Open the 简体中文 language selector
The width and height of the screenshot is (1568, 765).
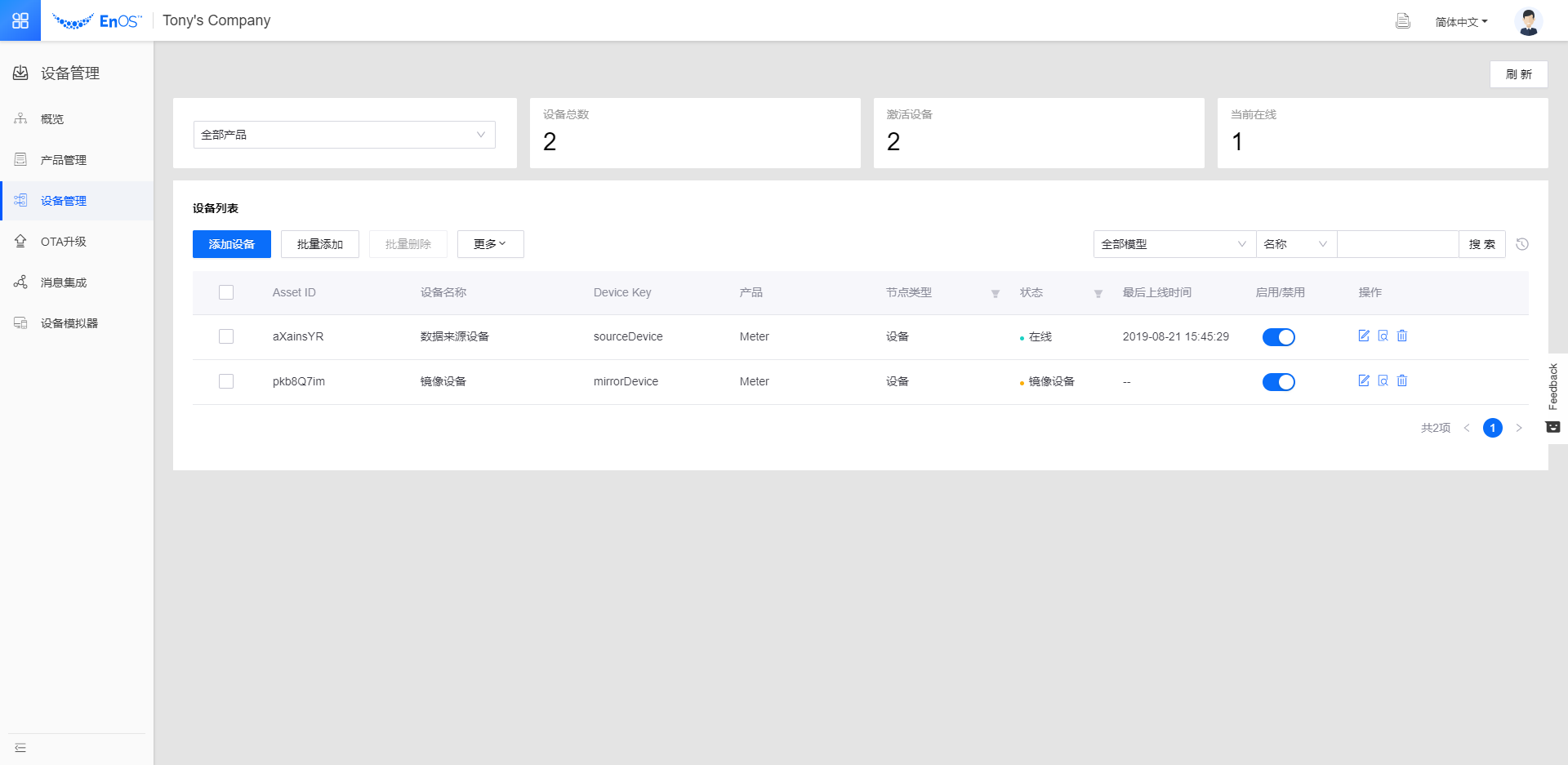click(x=1461, y=22)
